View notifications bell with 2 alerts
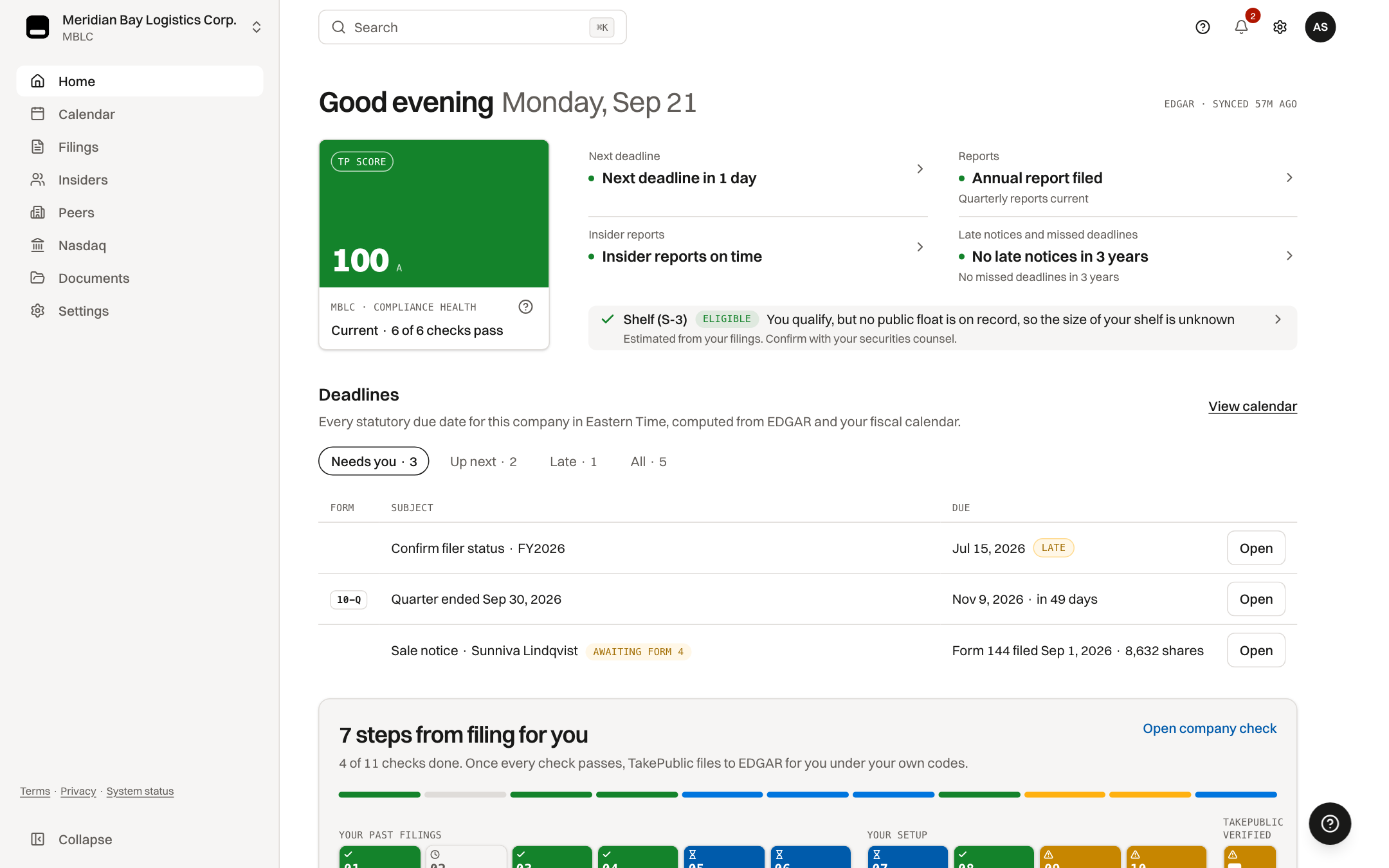 1241,27
